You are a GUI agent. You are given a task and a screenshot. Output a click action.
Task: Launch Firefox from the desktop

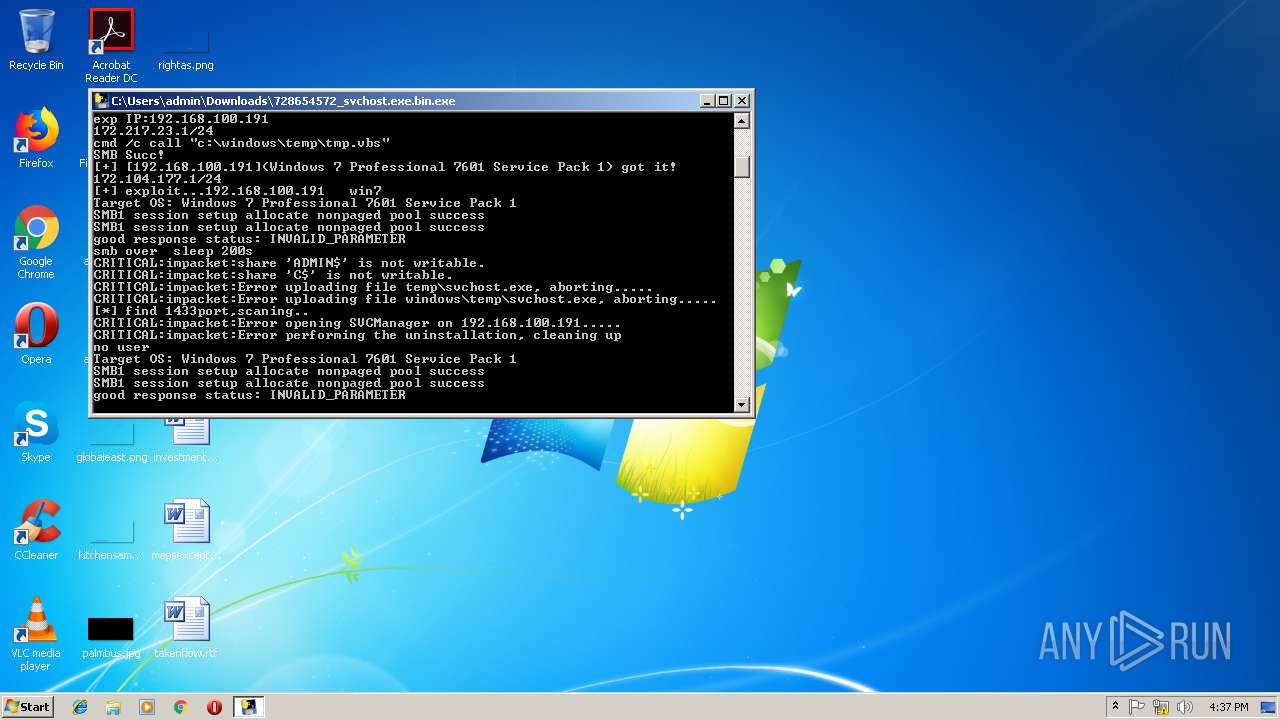tap(36, 138)
